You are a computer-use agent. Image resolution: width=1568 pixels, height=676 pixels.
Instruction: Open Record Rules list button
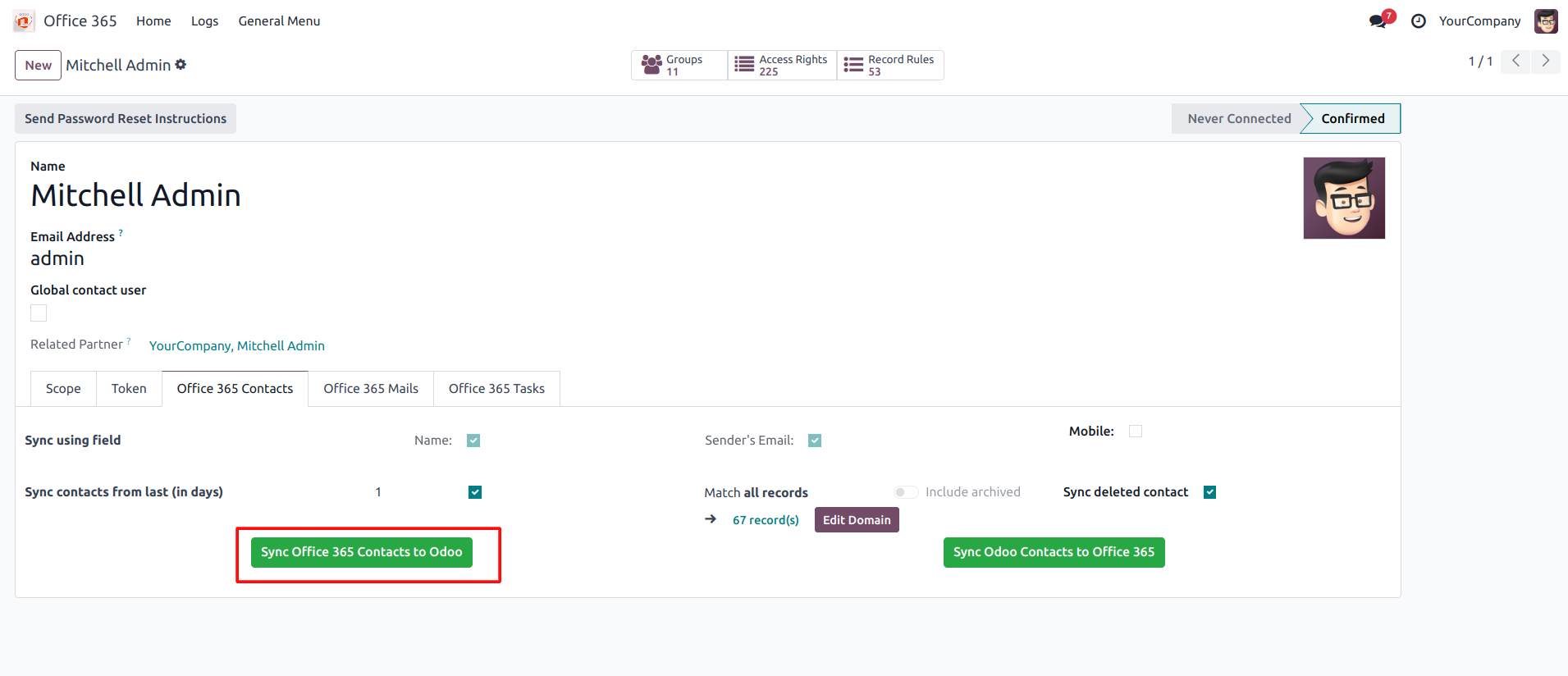tap(890, 65)
